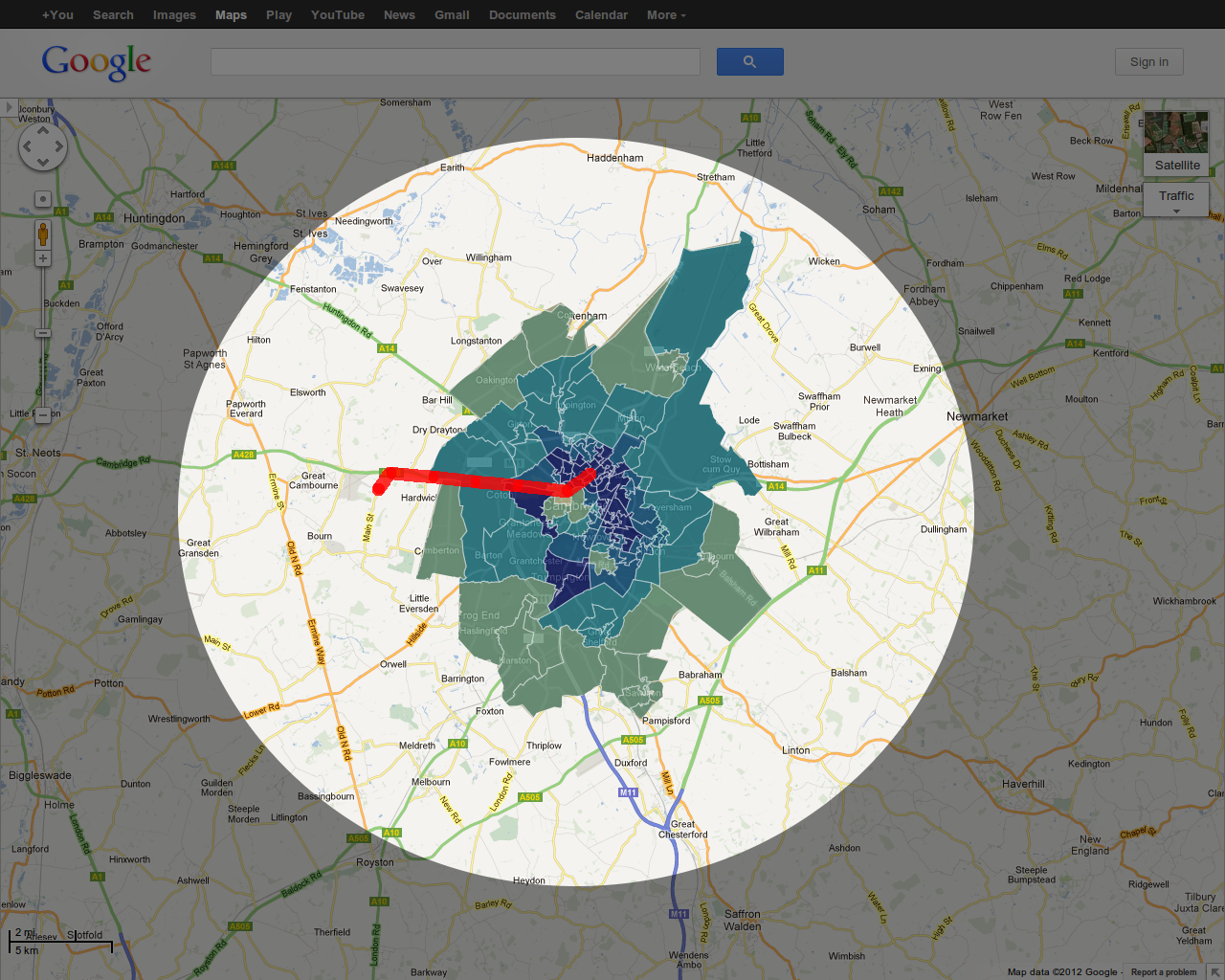Open Documents in the top bar

point(523,15)
